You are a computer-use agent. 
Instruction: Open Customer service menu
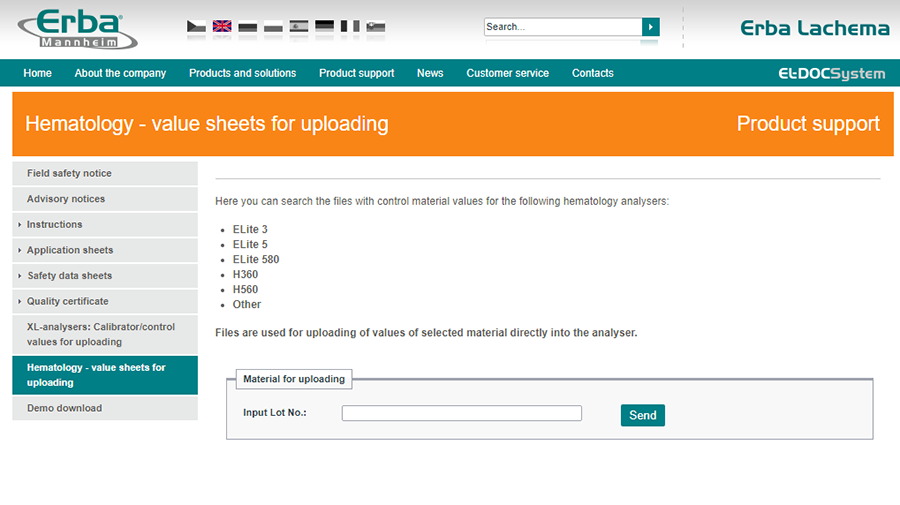(x=507, y=73)
